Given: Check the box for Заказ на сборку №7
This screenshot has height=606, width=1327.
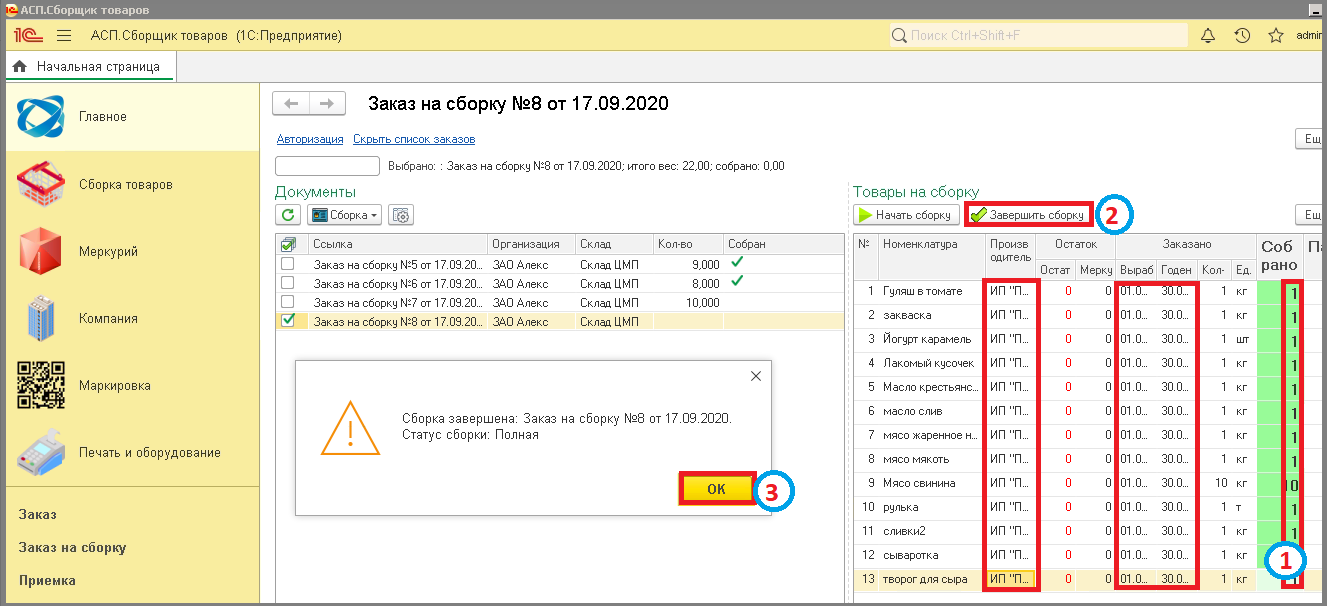Looking at the screenshot, I should [288, 302].
